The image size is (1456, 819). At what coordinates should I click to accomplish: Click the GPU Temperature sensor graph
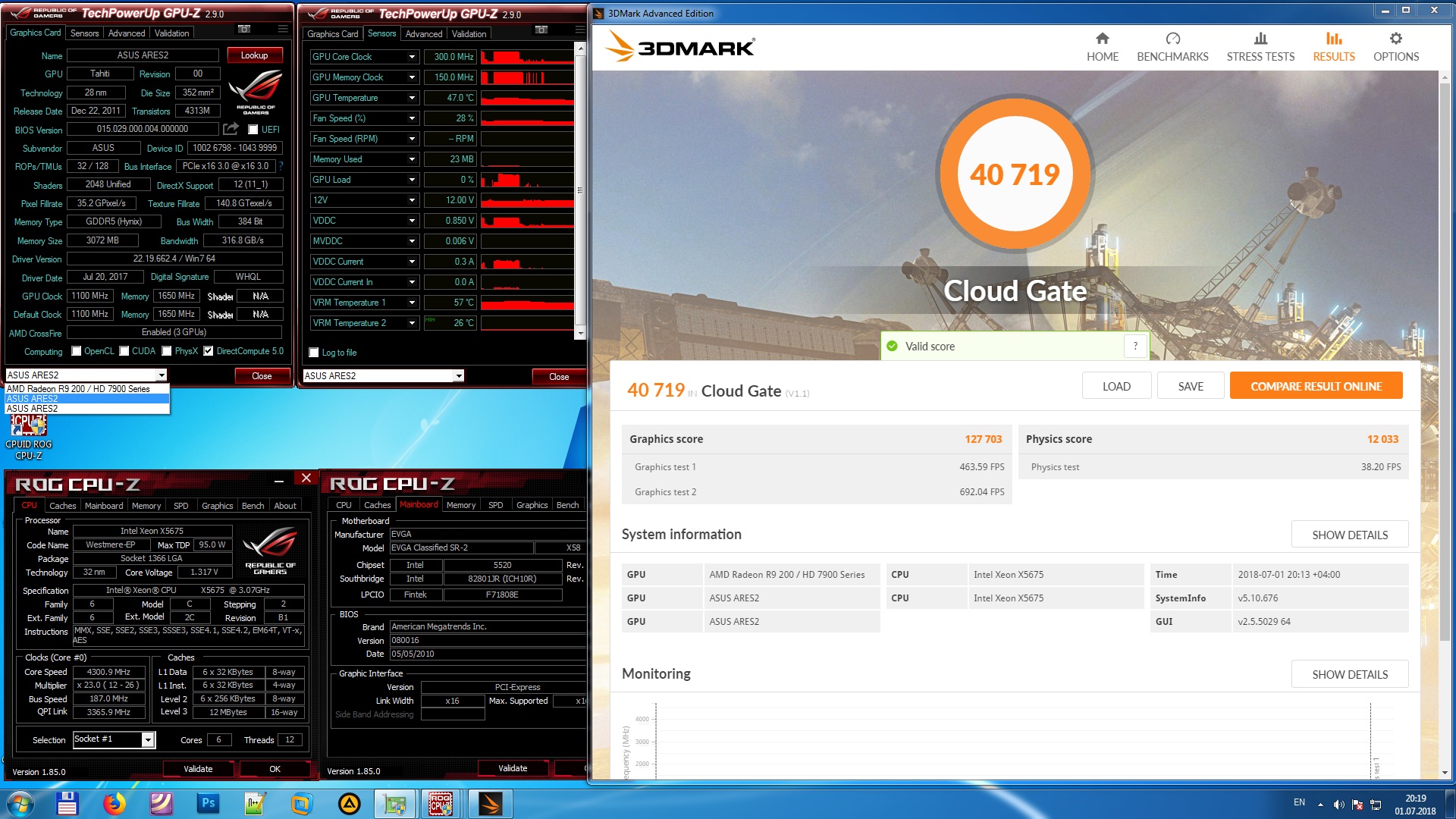527,98
